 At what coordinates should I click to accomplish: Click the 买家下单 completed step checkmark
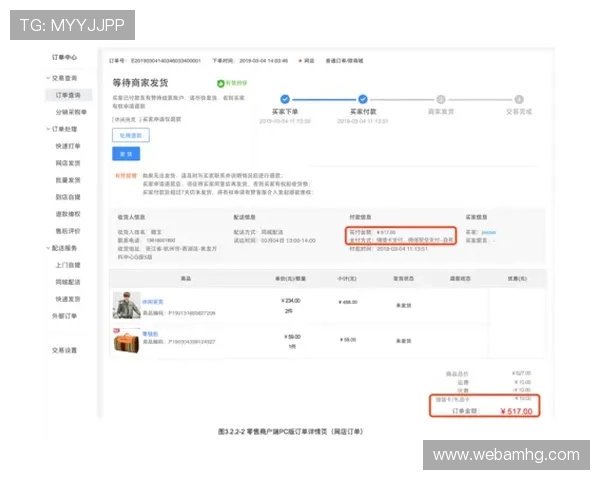point(285,99)
